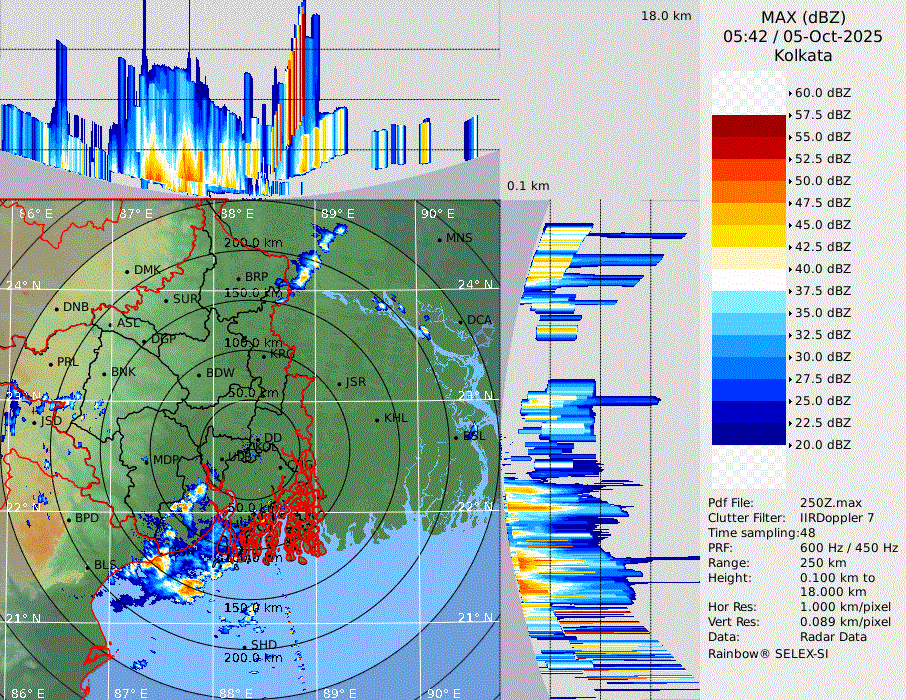Click the dark red top legend swatch
Viewport: 906px width, 700px height.
coord(748,126)
